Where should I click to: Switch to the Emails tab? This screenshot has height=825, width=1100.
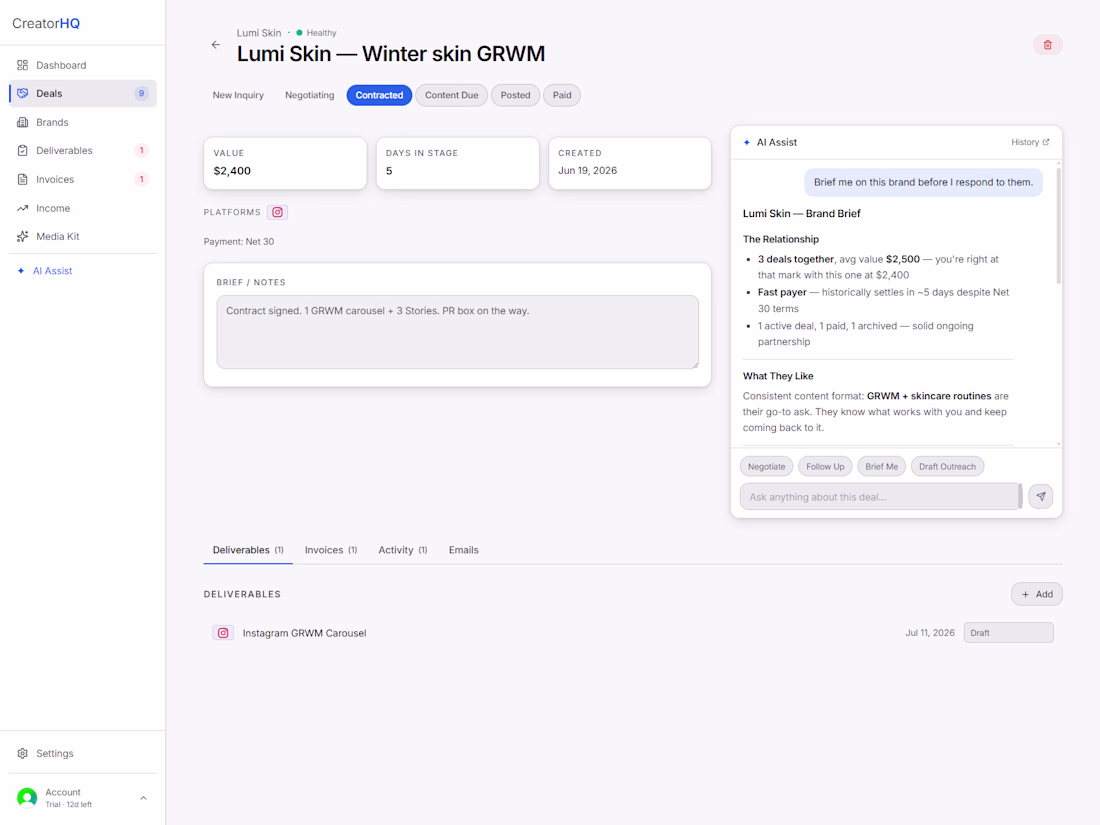click(x=464, y=550)
